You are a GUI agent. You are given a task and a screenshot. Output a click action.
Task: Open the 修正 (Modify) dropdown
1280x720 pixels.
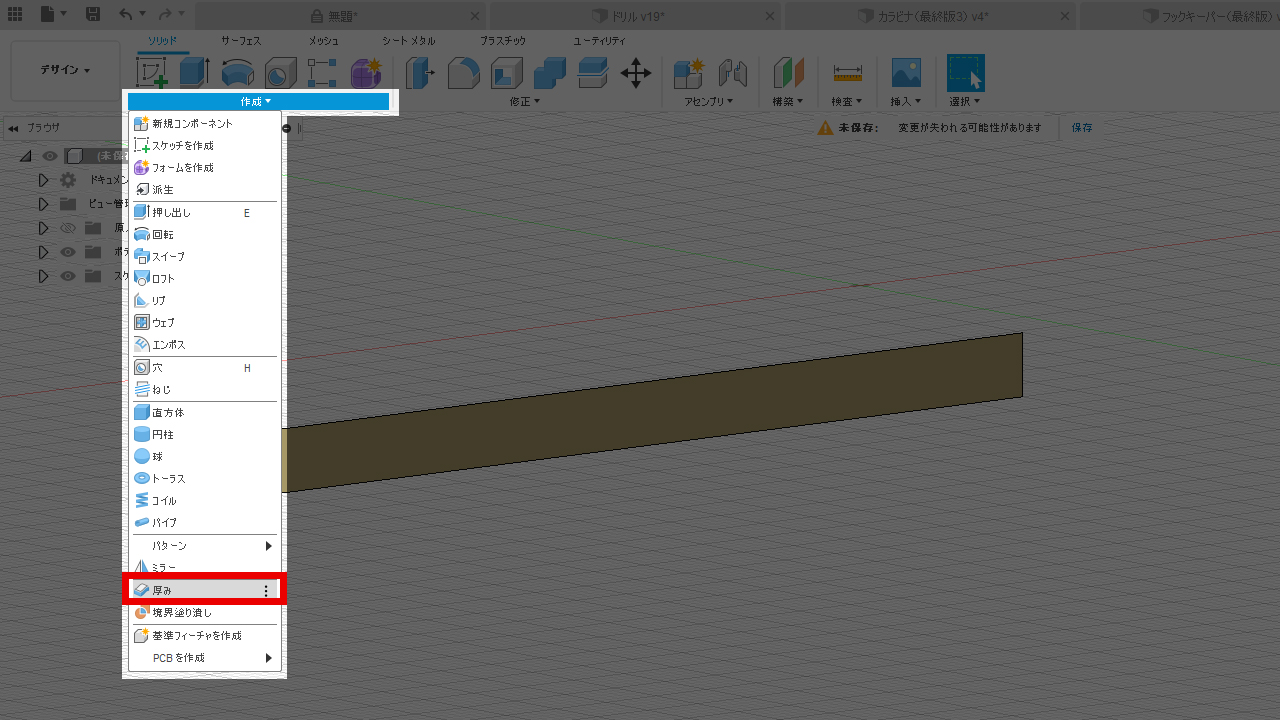(524, 102)
